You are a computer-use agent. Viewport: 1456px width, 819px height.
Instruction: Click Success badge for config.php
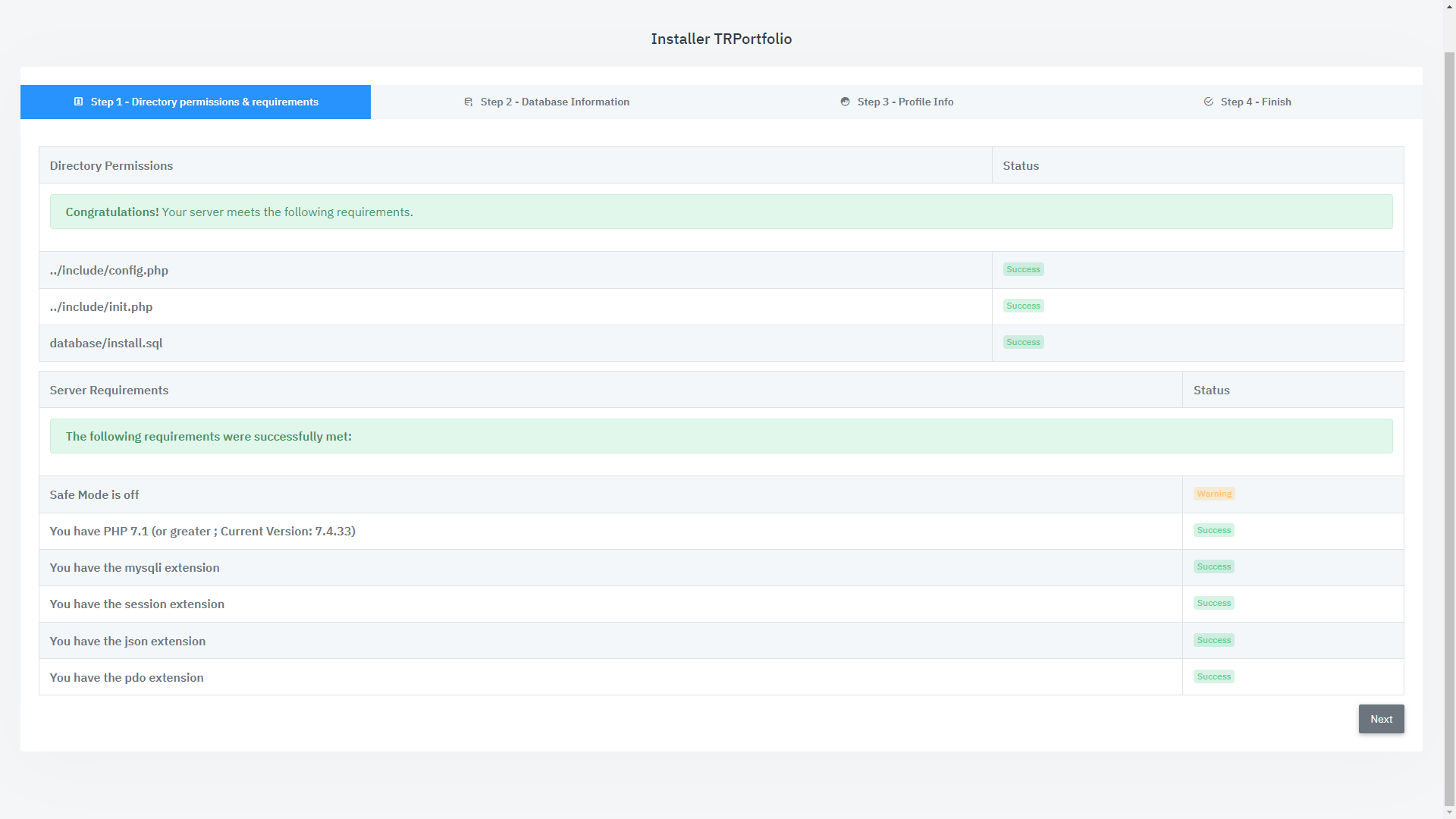(x=1023, y=269)
